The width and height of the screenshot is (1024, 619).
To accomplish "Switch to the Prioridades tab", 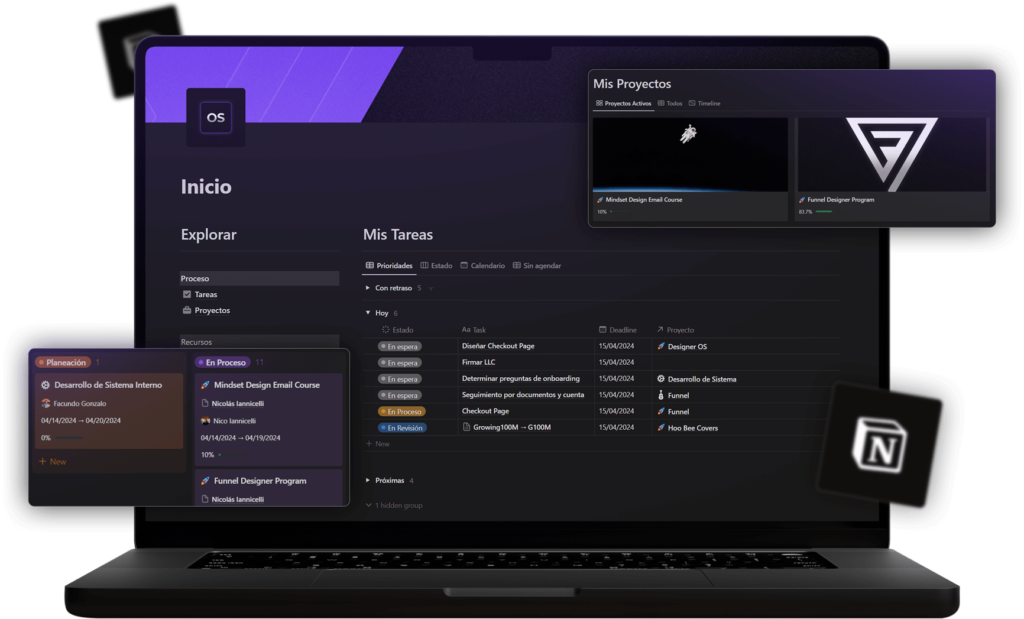I will [x=389, y=266].
